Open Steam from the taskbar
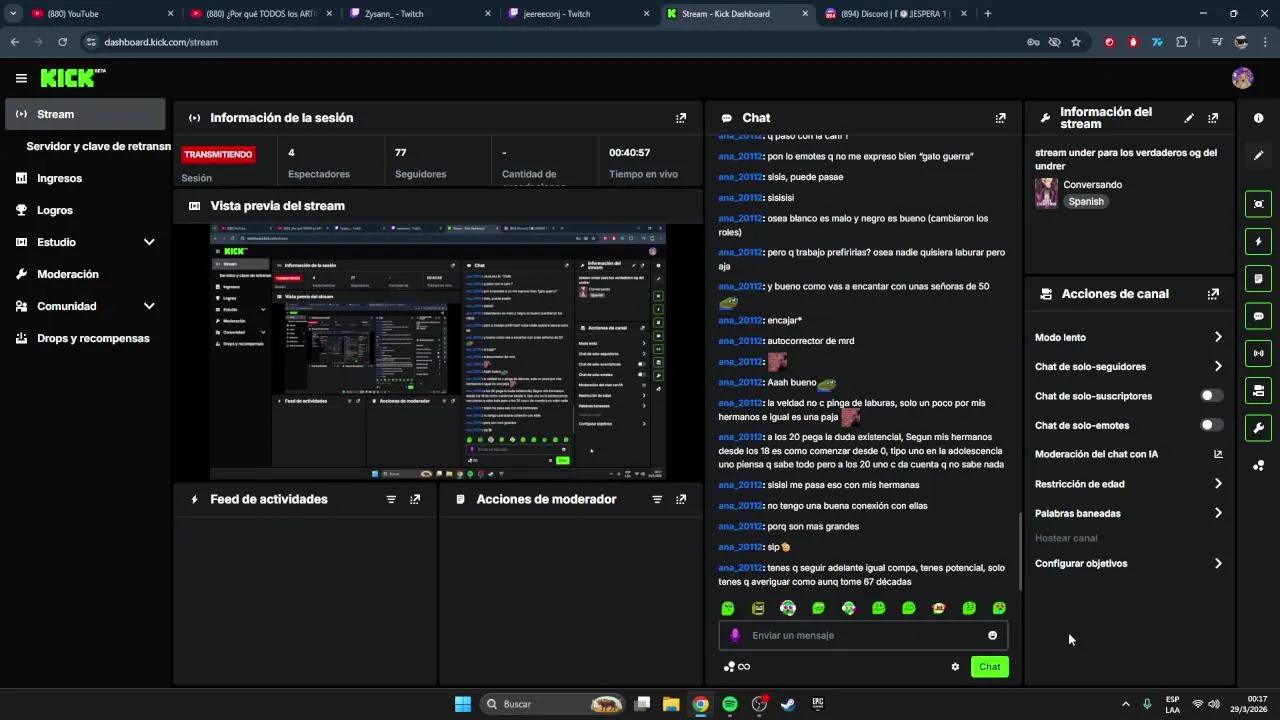Viewport: 1280px width, 720px height. click(788, 704)
